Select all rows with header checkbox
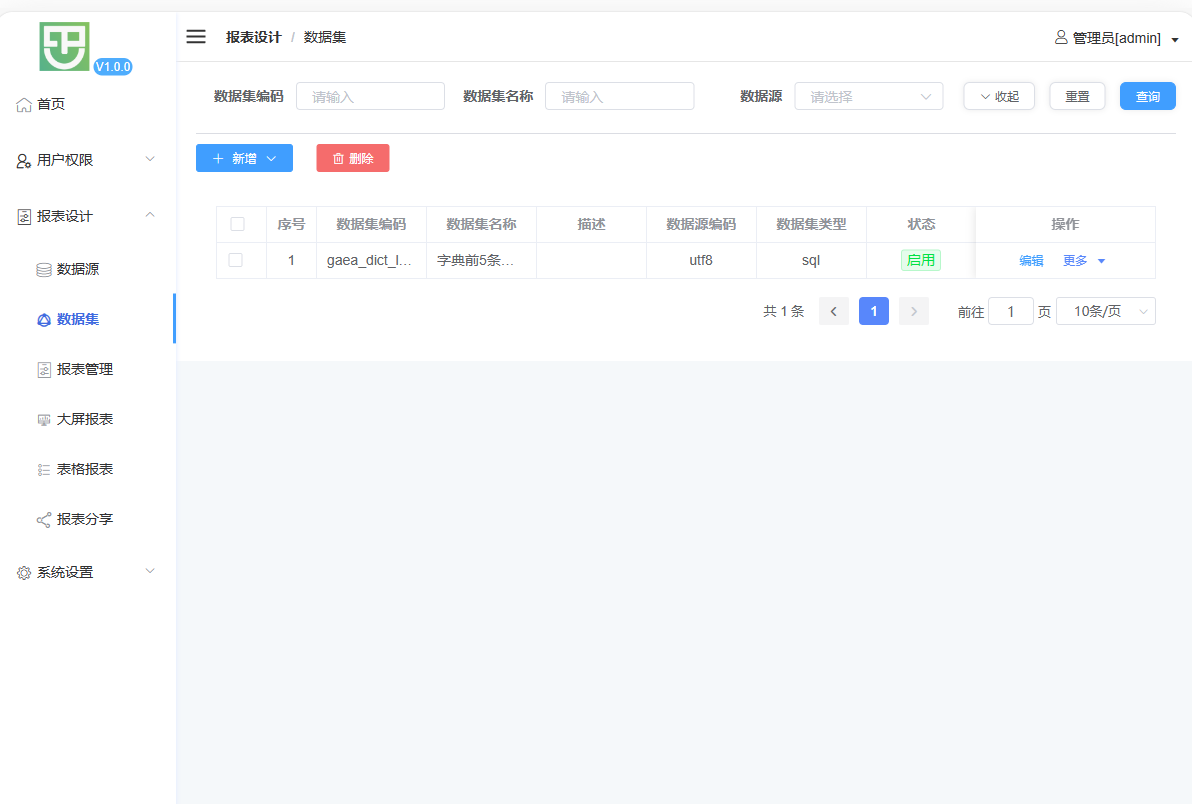This screenshot has height=804, width=1192. tap(237, 224)
